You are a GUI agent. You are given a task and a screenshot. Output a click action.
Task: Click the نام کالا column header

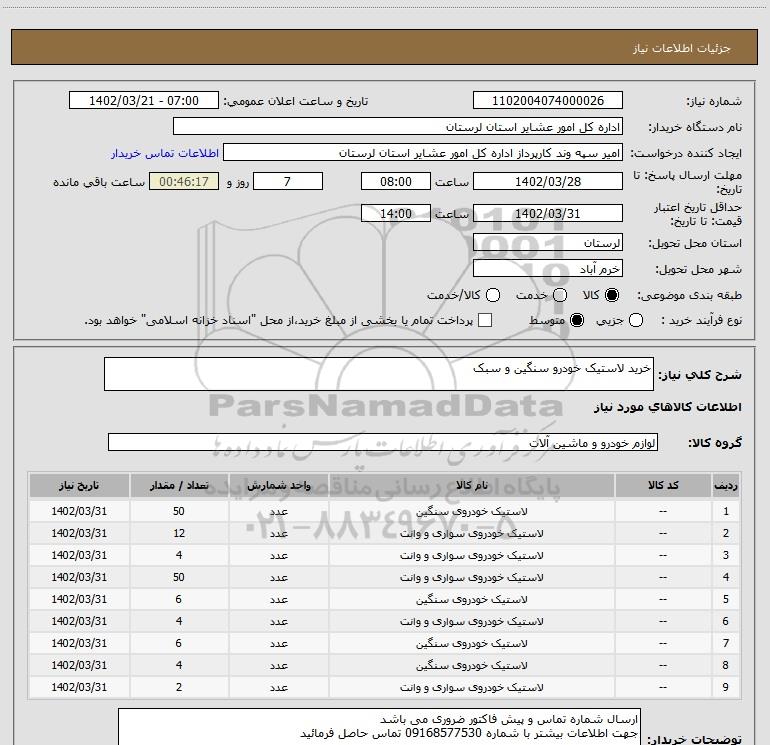click(x=471, y=486)
